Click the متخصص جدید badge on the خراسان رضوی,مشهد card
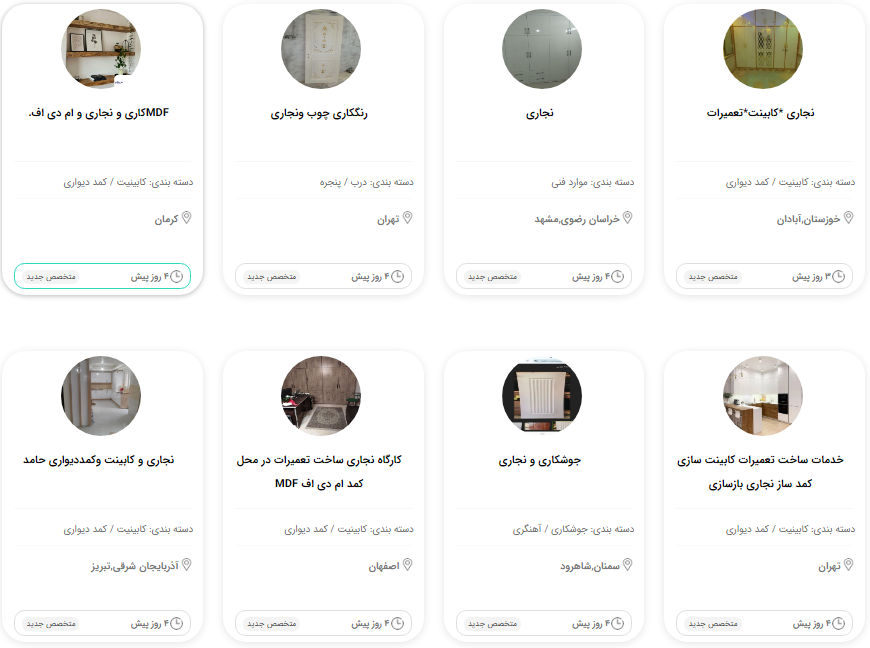The width and height of the screenshot is (870, 648). point(493,276)
